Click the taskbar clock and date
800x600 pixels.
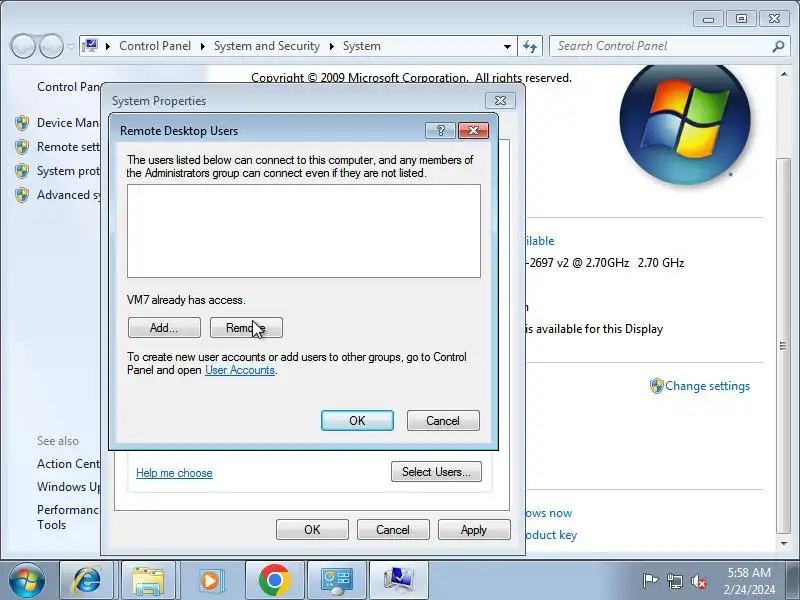point(749,581)
